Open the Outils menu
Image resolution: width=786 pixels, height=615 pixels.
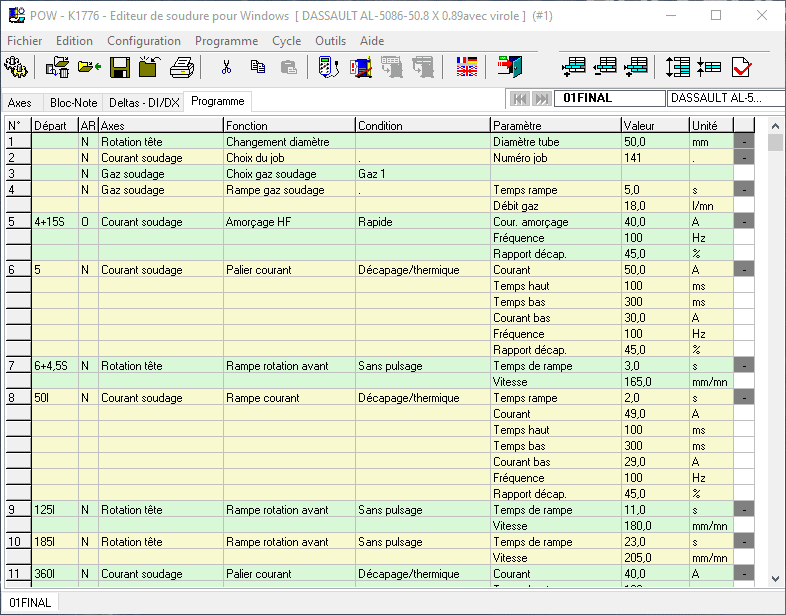click(330, 41)
